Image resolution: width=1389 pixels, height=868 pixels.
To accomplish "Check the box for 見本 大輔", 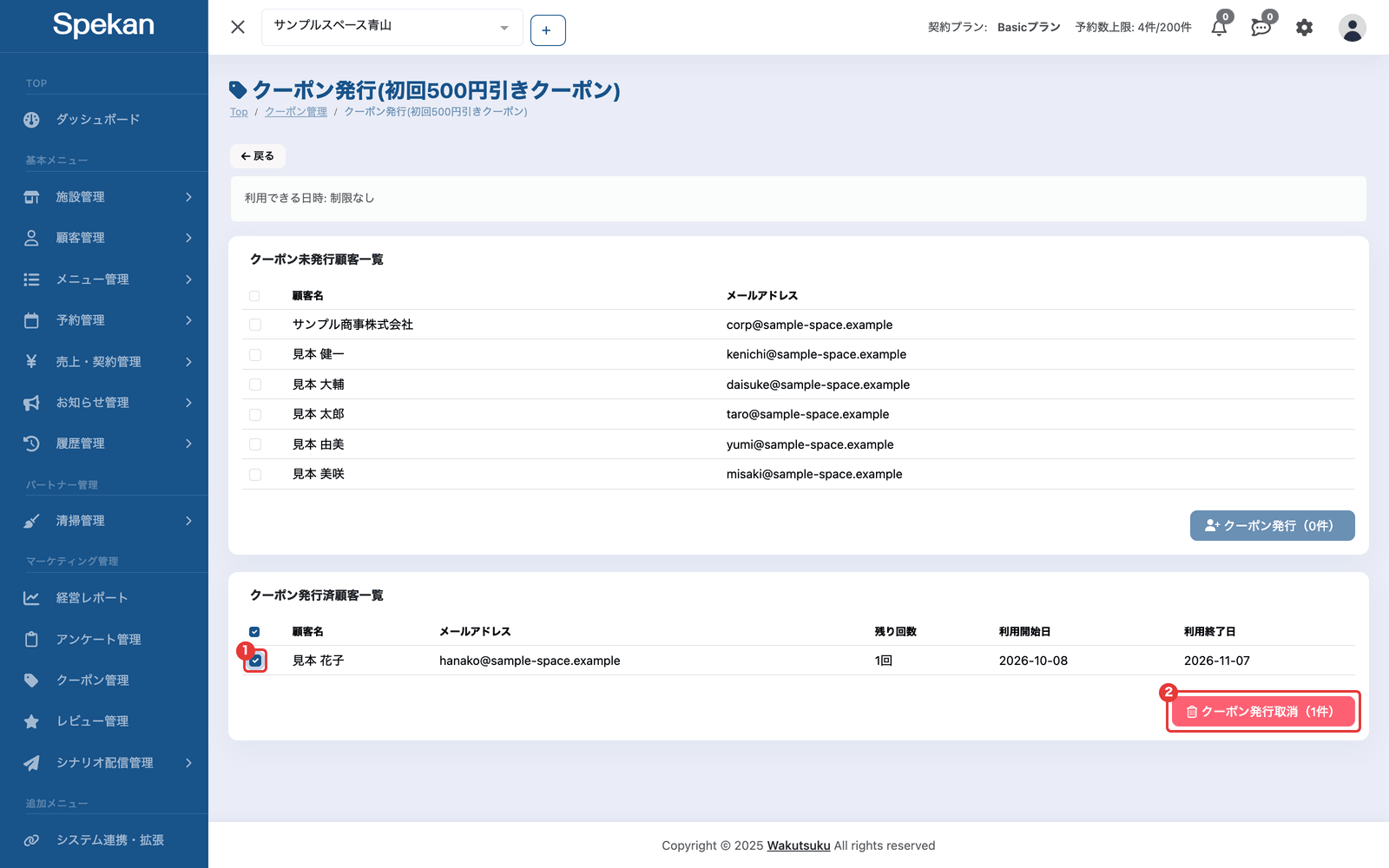I will (x=255, y=385).
